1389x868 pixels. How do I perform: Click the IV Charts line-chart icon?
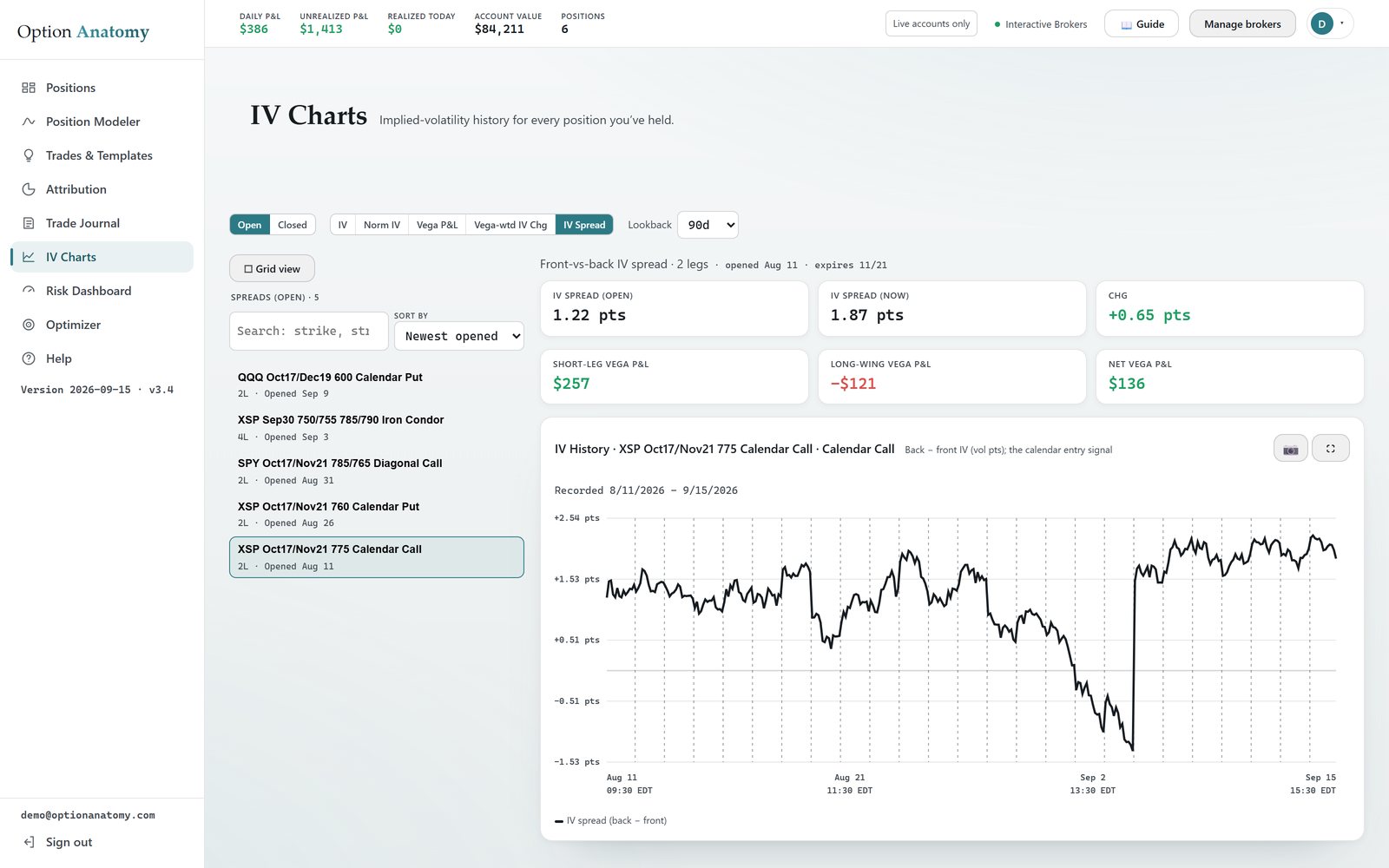[29, 257]
